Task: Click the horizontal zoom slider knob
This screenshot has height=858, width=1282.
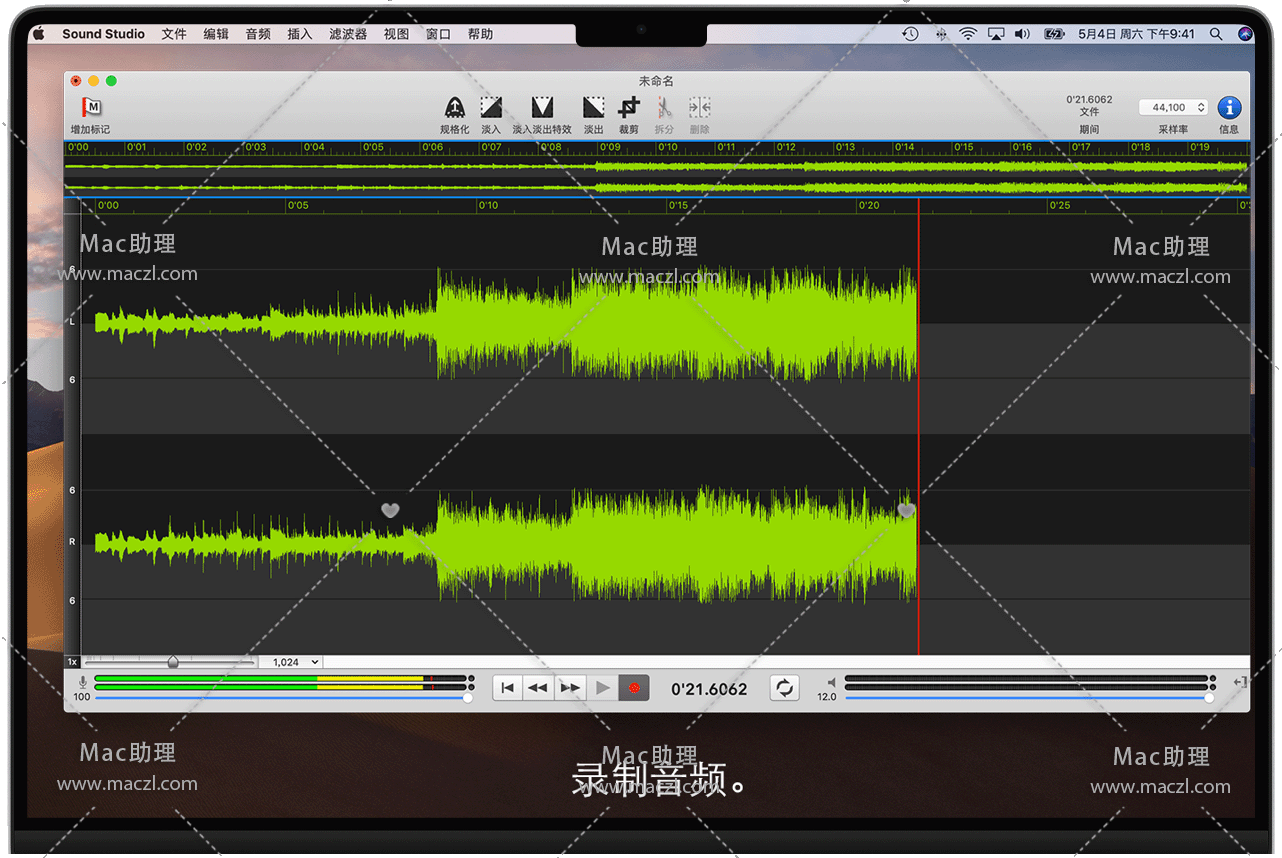Action: [173, 662]
